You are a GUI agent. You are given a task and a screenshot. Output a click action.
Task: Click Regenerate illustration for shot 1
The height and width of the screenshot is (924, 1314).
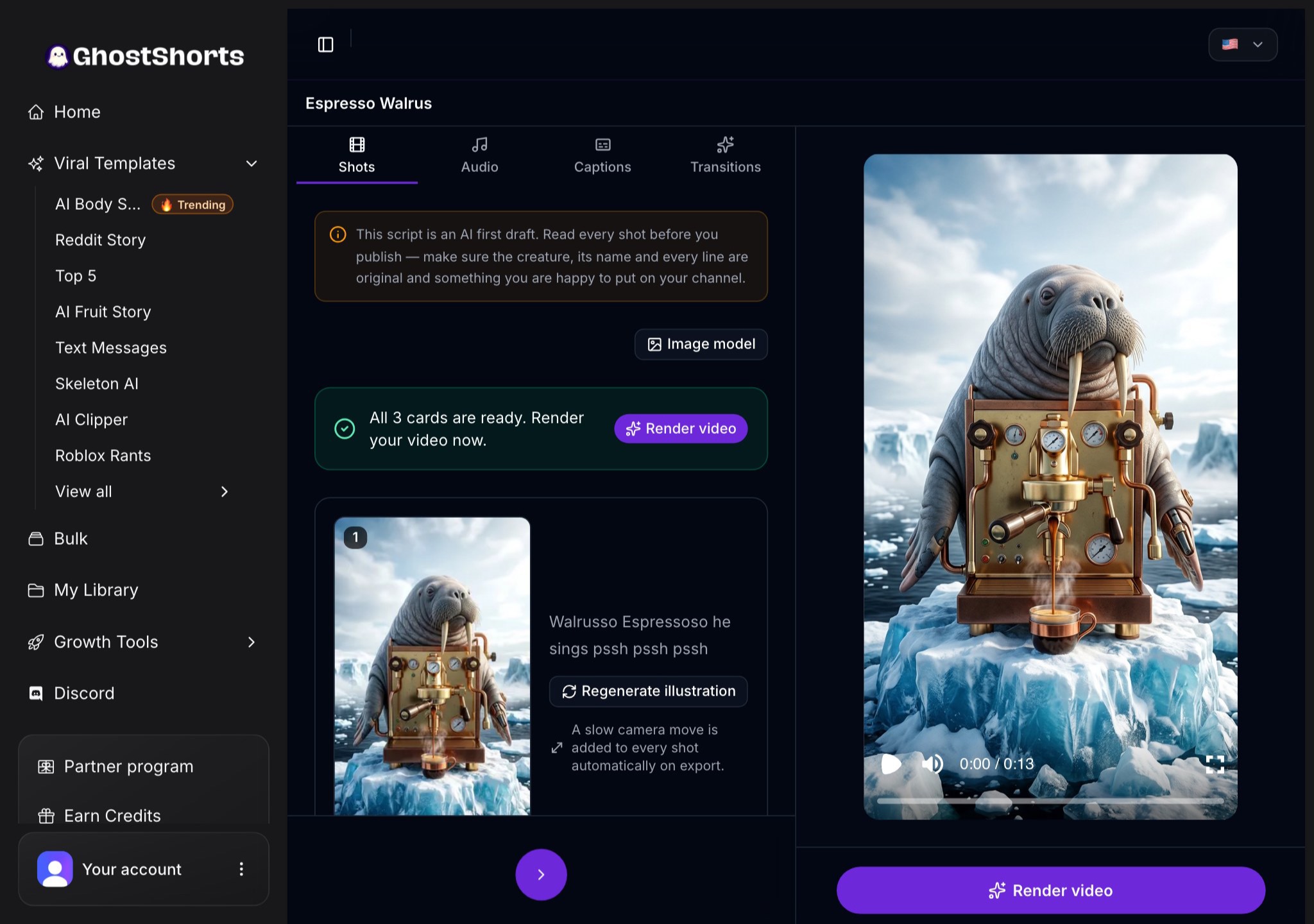point(648,691)
